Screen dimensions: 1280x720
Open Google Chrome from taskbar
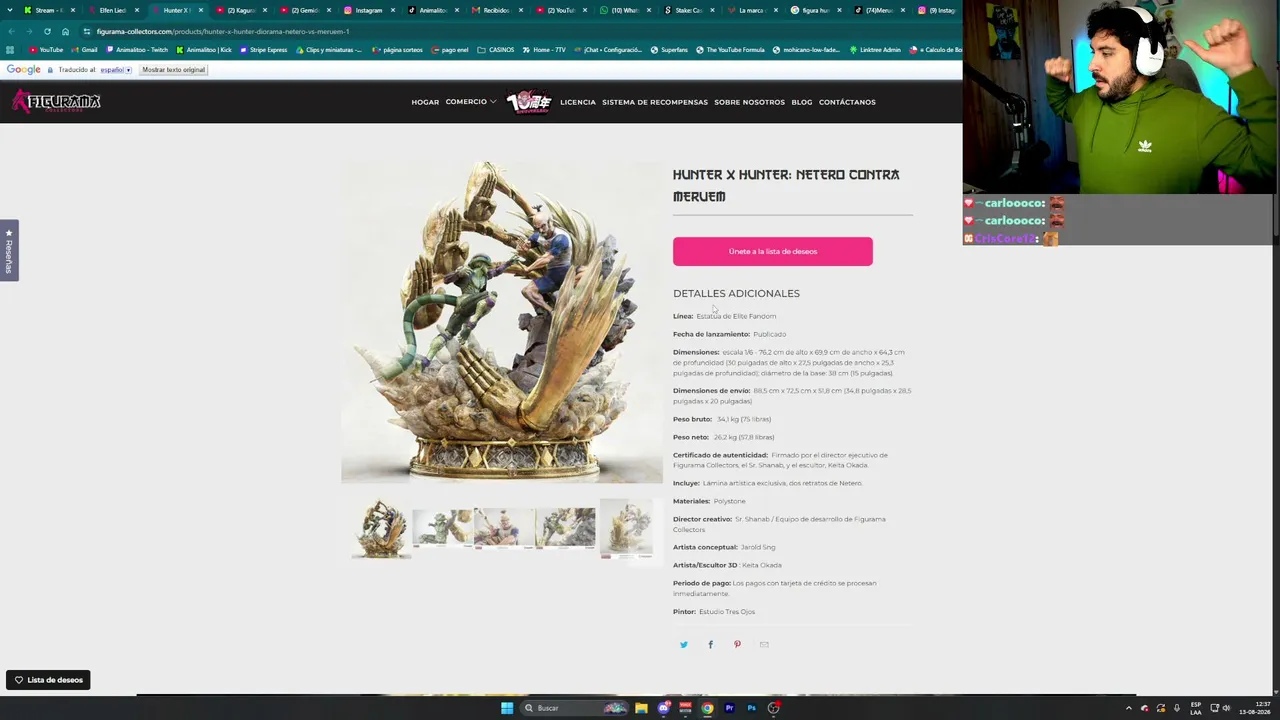707,708
